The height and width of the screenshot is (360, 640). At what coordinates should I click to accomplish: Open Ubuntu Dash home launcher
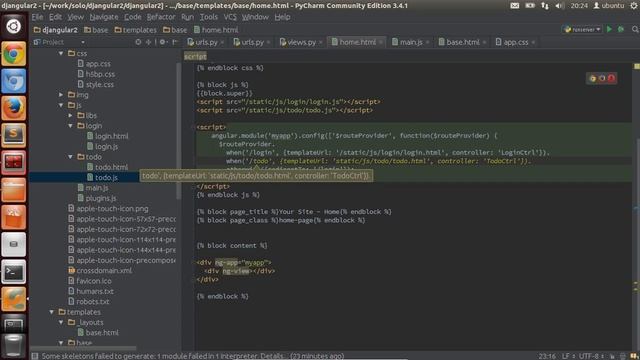tap(13, 27)
